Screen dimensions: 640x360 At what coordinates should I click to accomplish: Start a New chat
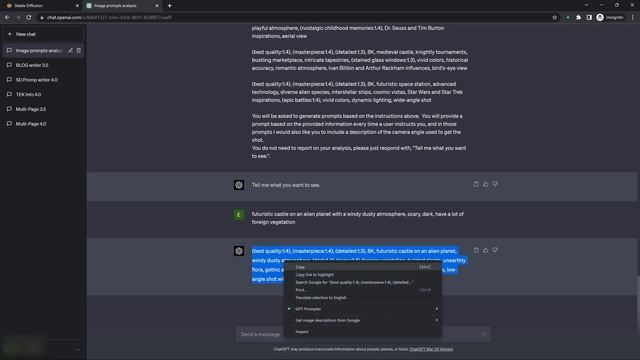click(43, 34)
